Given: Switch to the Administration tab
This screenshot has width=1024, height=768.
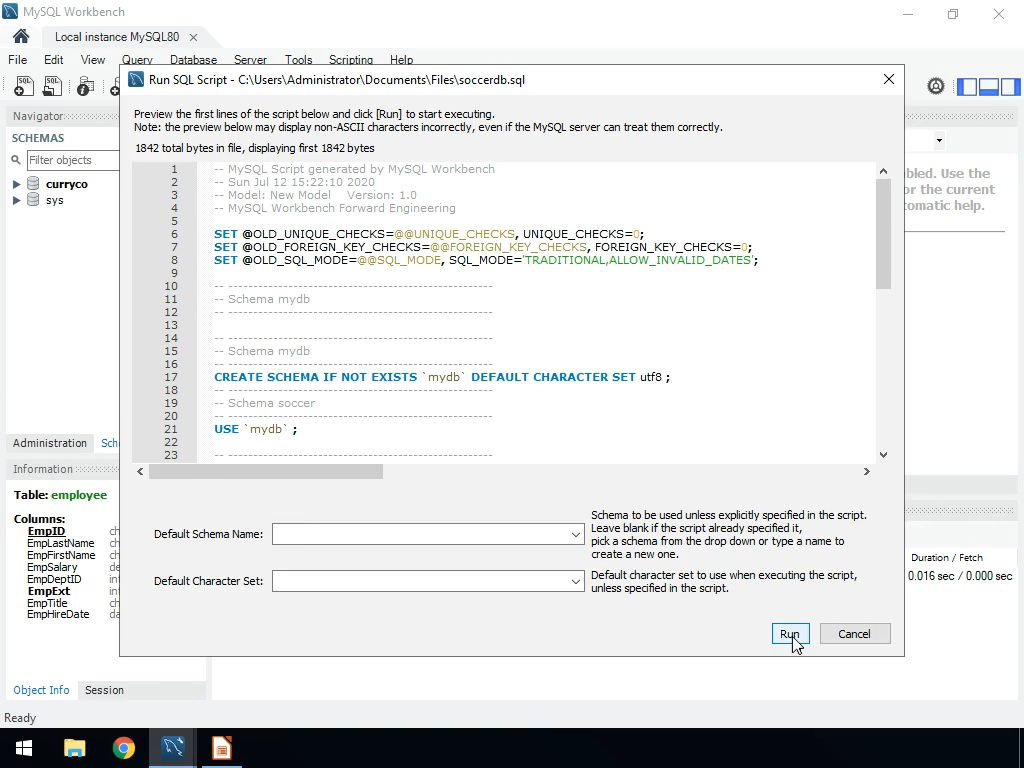Looking at the screenshot, I should click(x=50, y=443).
